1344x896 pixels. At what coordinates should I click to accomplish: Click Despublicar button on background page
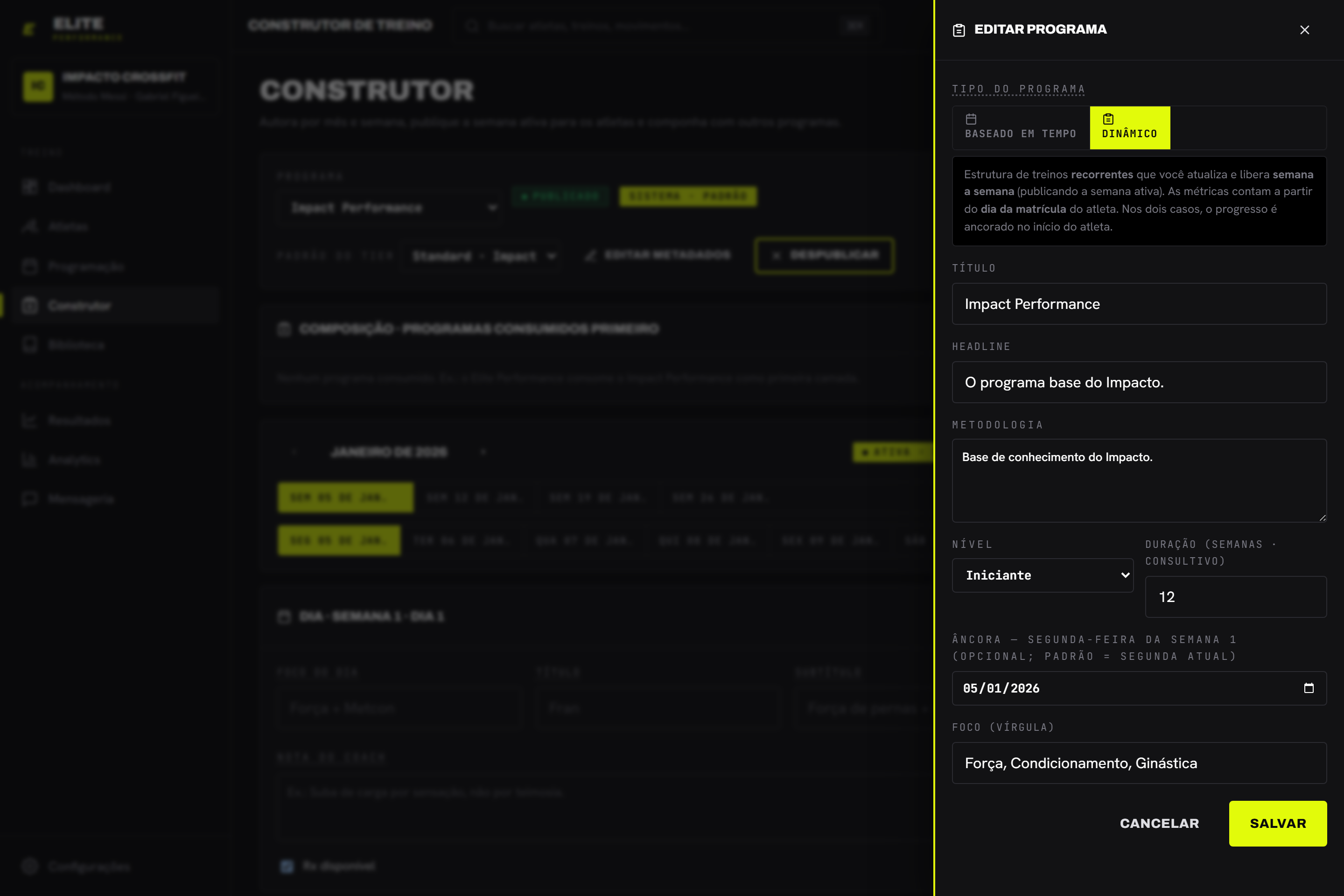pyautogui.click(x=825, y=255)
